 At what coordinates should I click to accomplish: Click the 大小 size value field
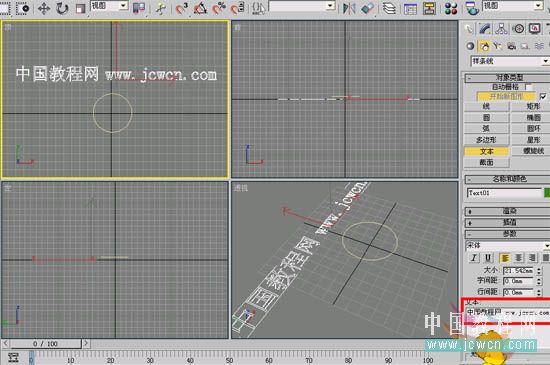click(518, 270)
